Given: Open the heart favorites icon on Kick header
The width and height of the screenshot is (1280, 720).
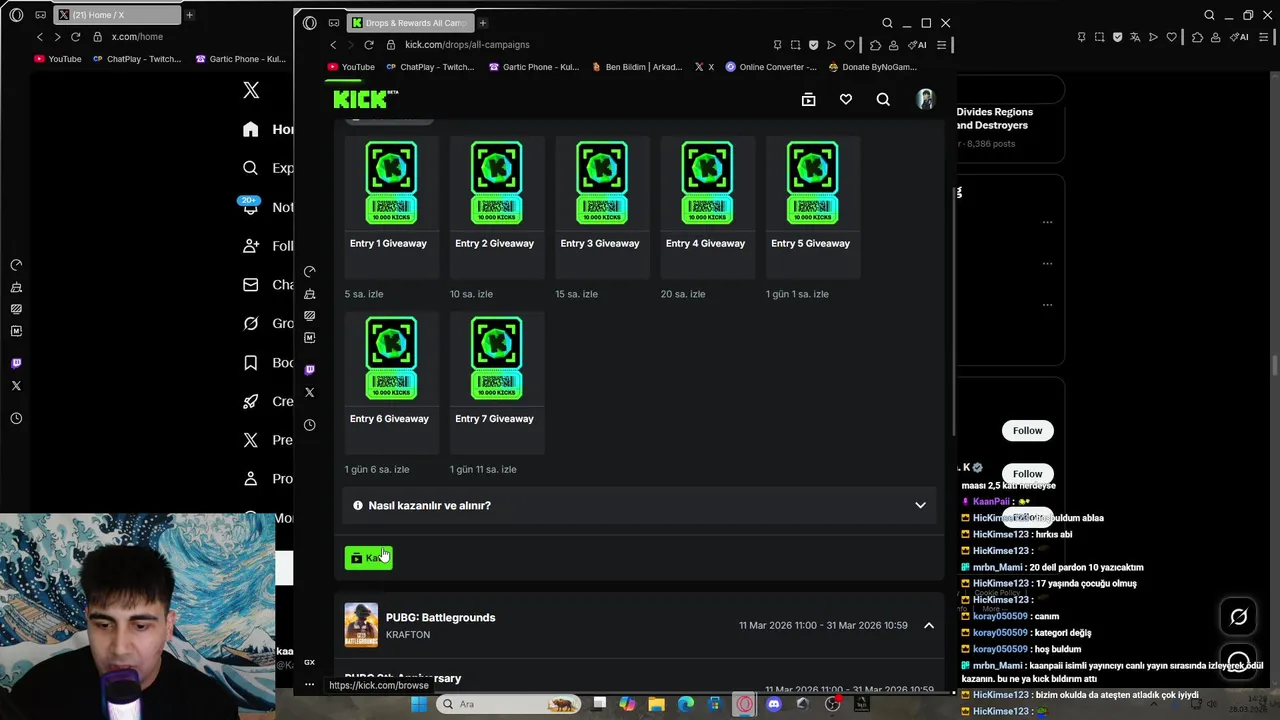Looking at the screenshot, I should [x=846, y=99].
